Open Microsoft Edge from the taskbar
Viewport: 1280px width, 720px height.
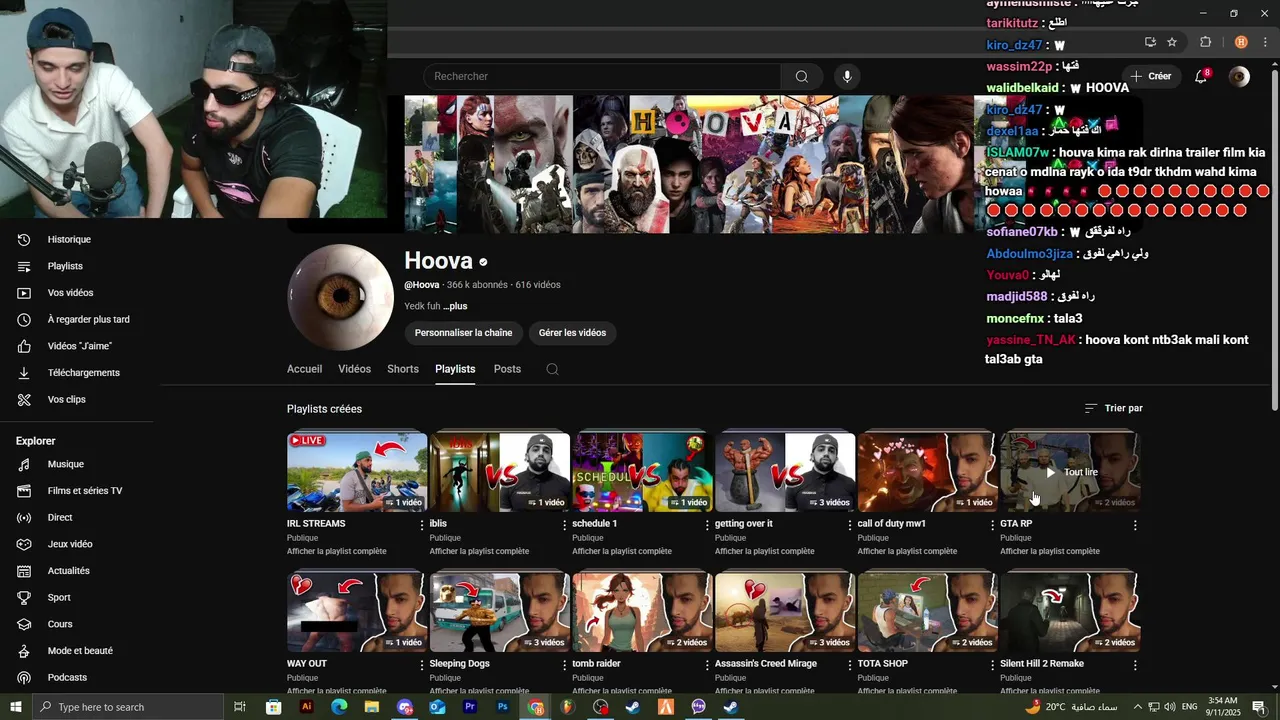click(339, 707)
